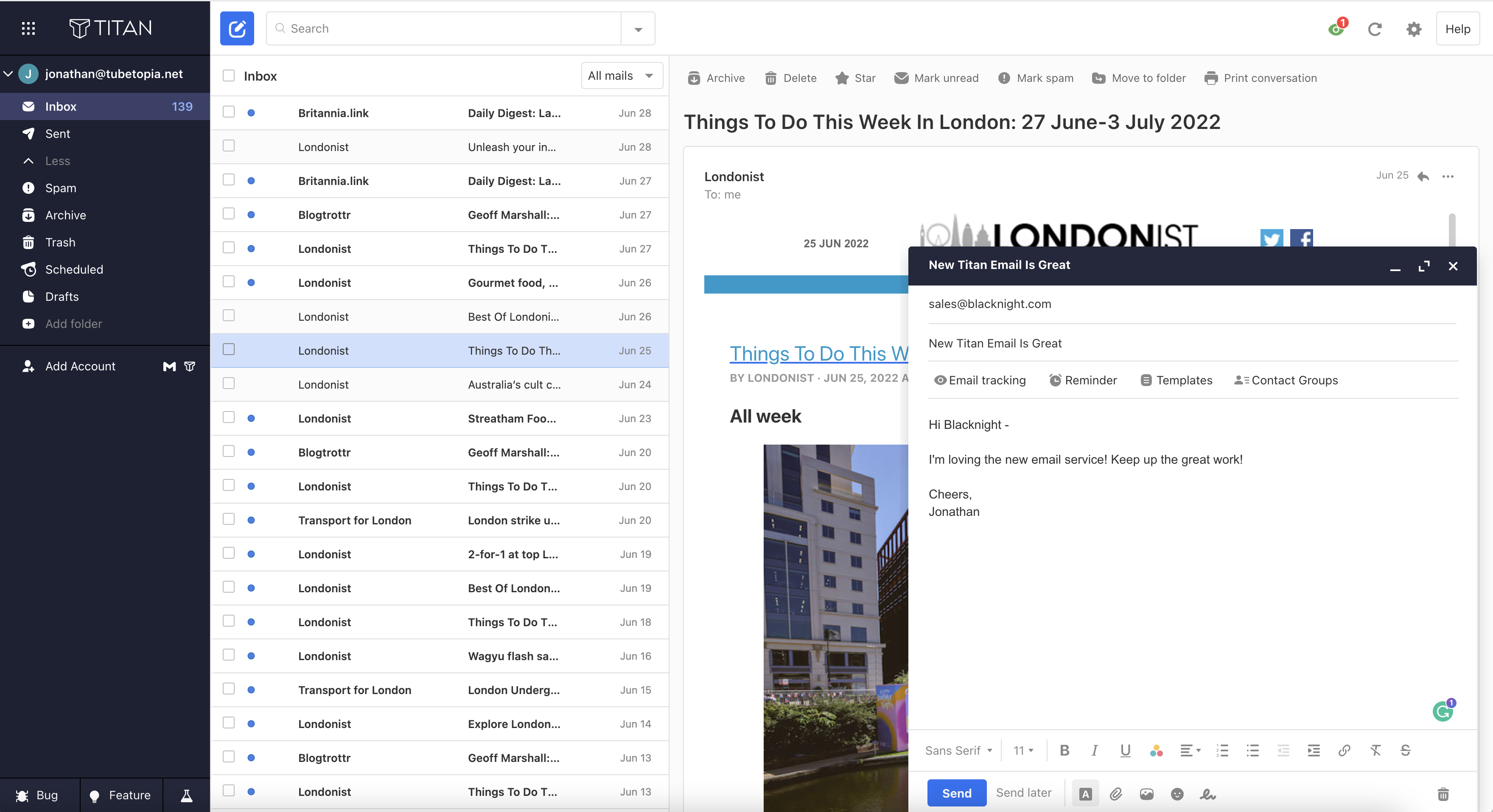The height and width of the screenshot is (812, 1493).
Task: Increase indent in composer toolbar
Action: (x=1314, y=750)
